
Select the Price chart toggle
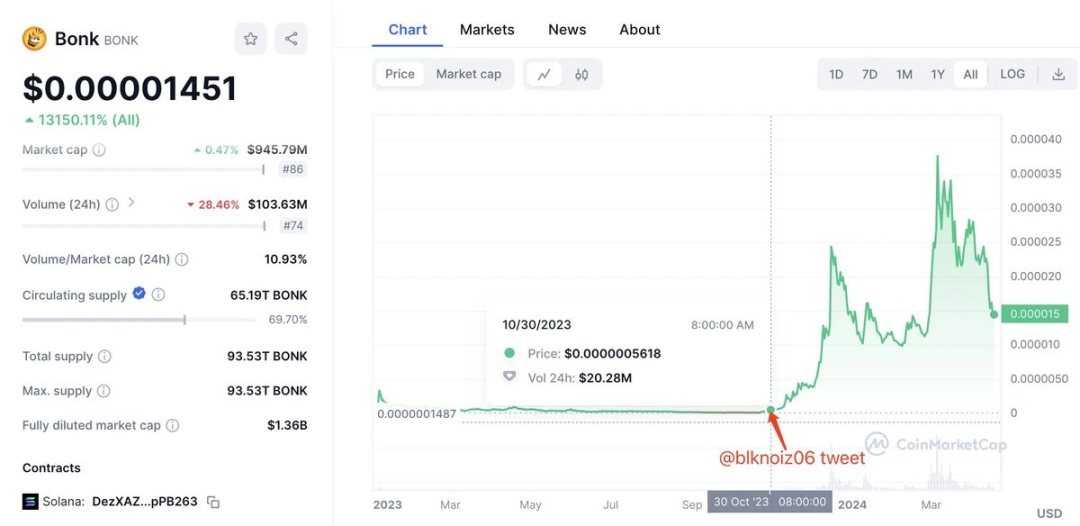[399, 74]
